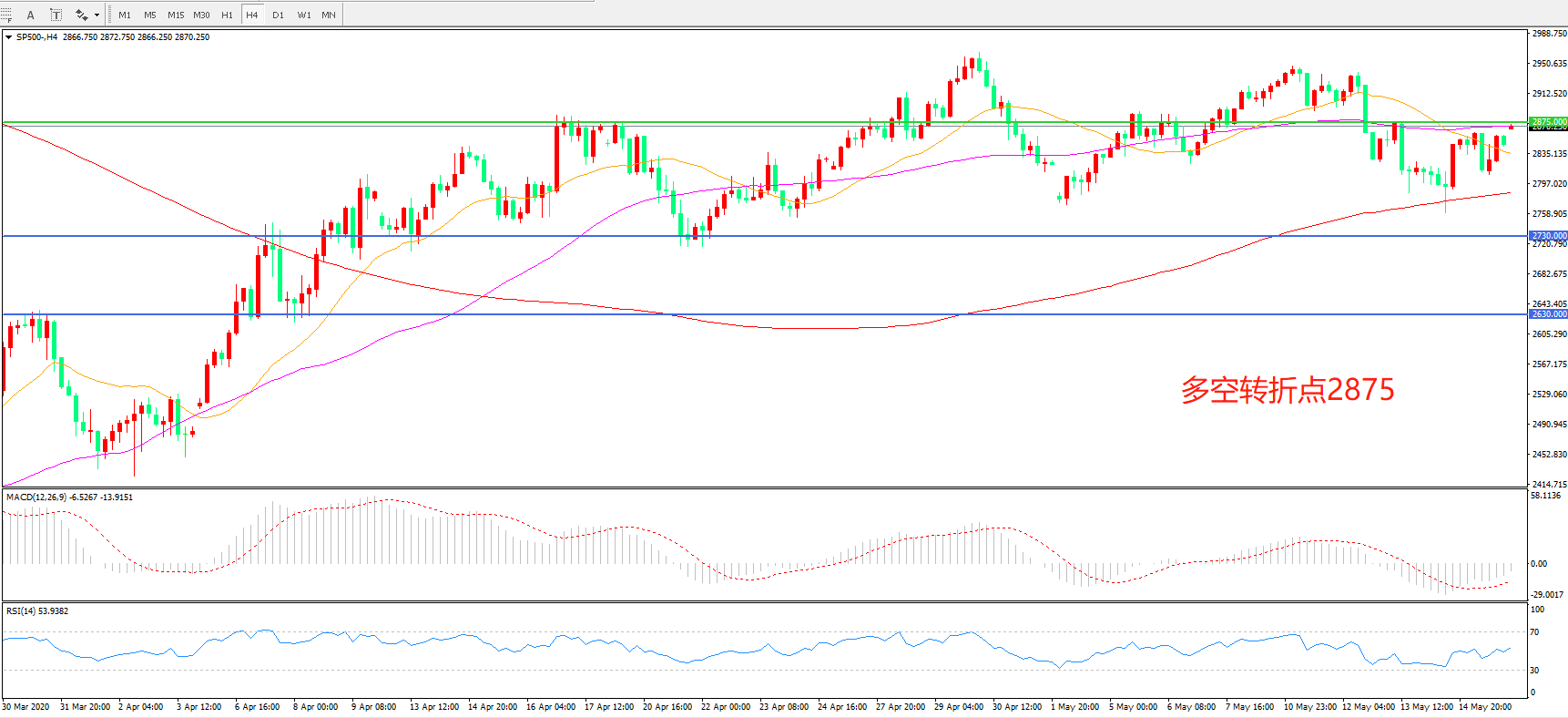1568x718 pixels.
Task: Switch to M1 timeframe
Action: pos(125,15)
